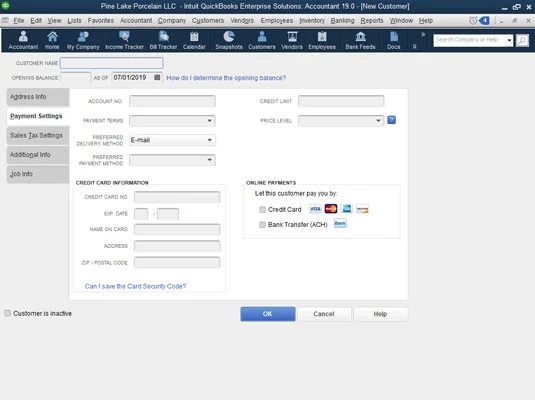
Task: Click the search magnifier button
Action: point(522,40)
